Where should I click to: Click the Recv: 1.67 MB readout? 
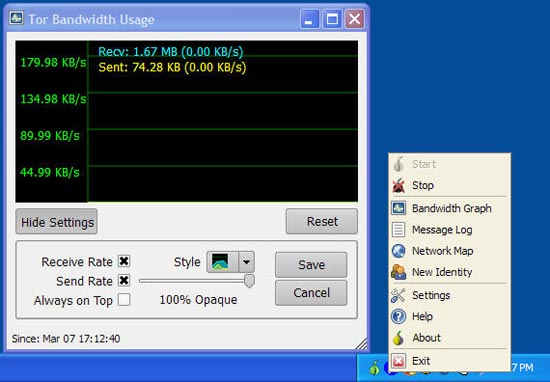(x=170, y=52)
